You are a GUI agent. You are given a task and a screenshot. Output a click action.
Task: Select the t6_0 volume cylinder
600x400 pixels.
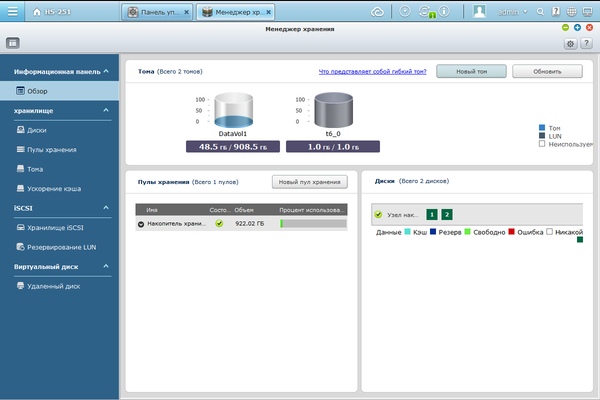click(333, 110)
